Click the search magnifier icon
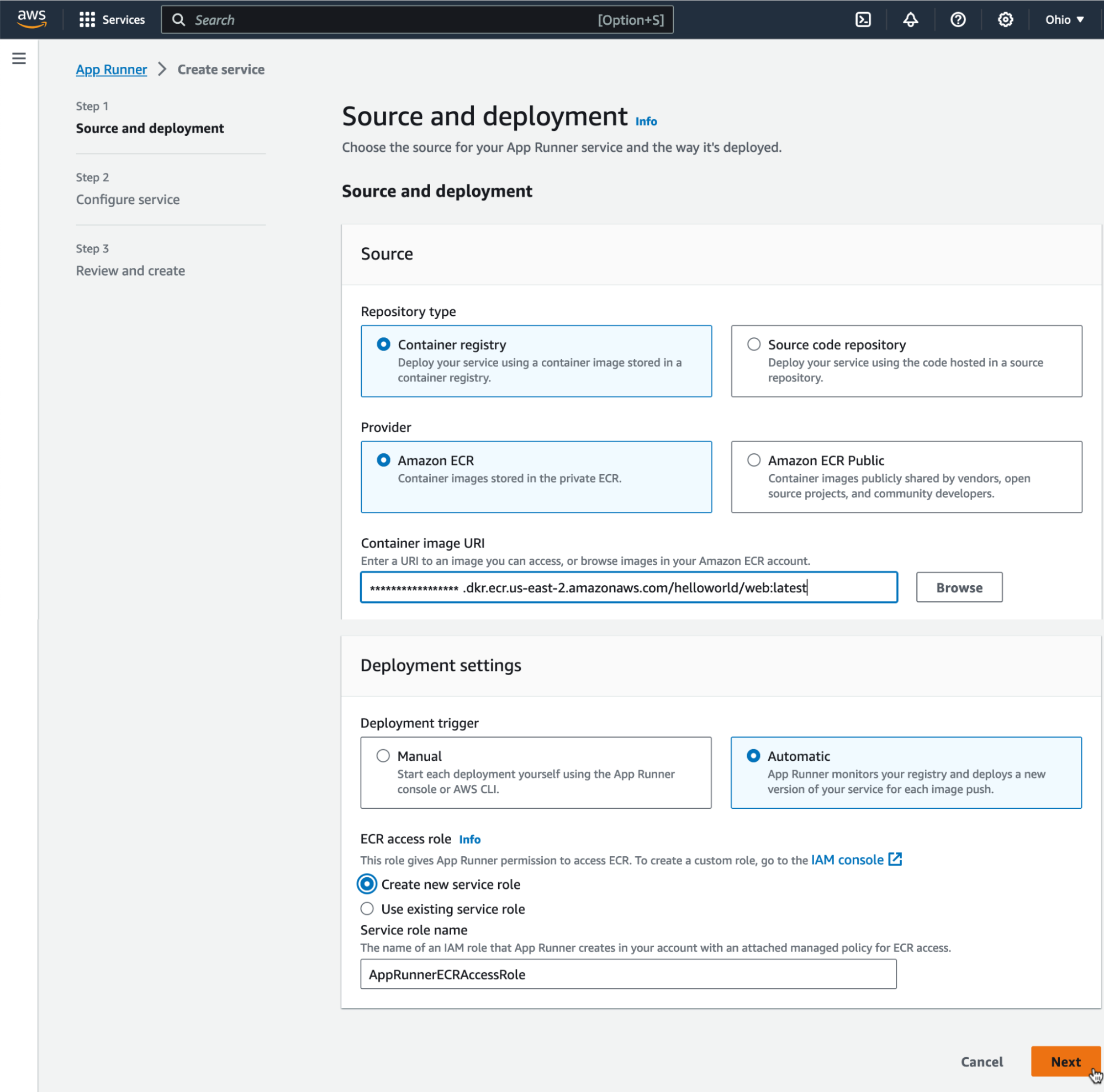The width and height of the screenshot is (1104, 1092). tap(179, 19)
